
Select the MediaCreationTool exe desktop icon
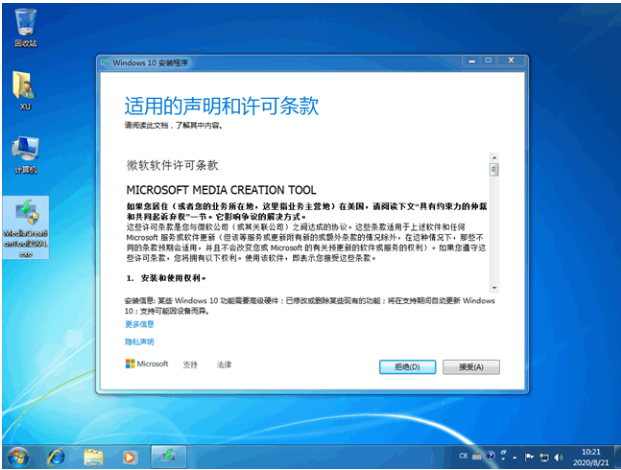26,224
